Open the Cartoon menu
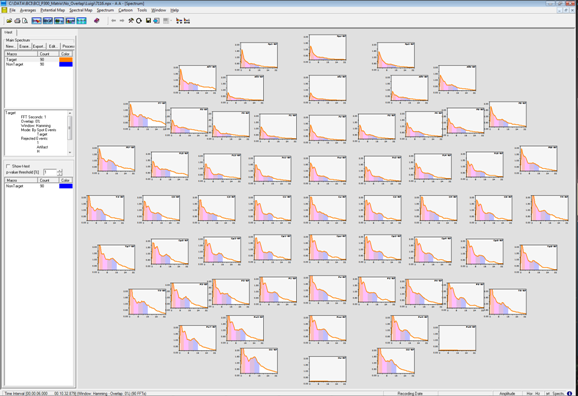578x396 pixels. 125,10
